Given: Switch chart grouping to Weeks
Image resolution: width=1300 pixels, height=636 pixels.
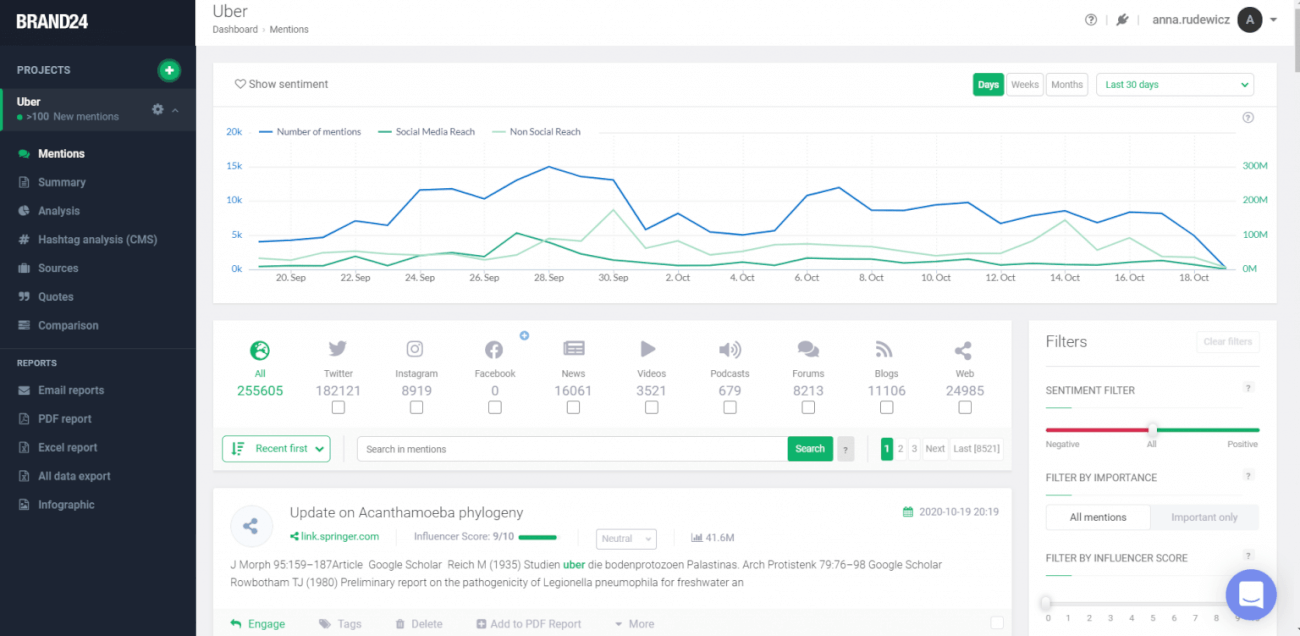Looking at the screenshot, I should coord(1024,85).
